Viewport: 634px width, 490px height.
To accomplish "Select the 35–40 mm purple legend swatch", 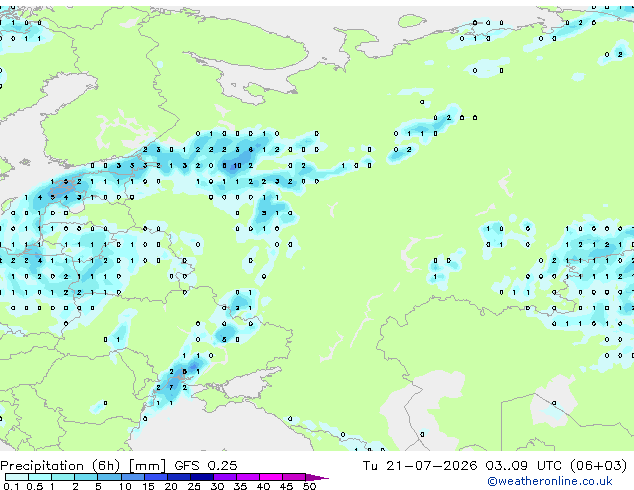I will pyautogui.click(x=248, y=477).
